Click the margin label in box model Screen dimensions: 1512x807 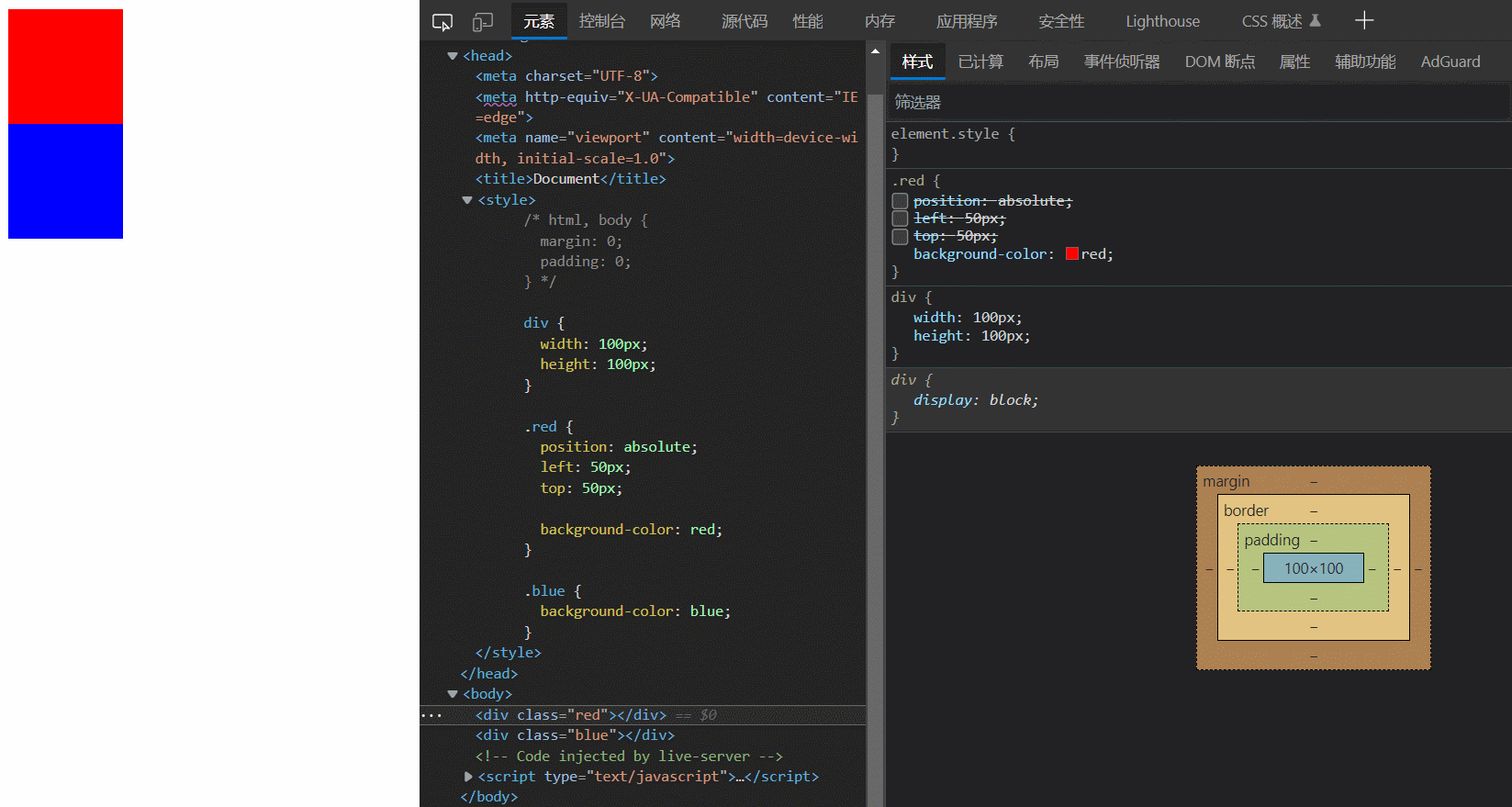click(x=1226, y=481)
